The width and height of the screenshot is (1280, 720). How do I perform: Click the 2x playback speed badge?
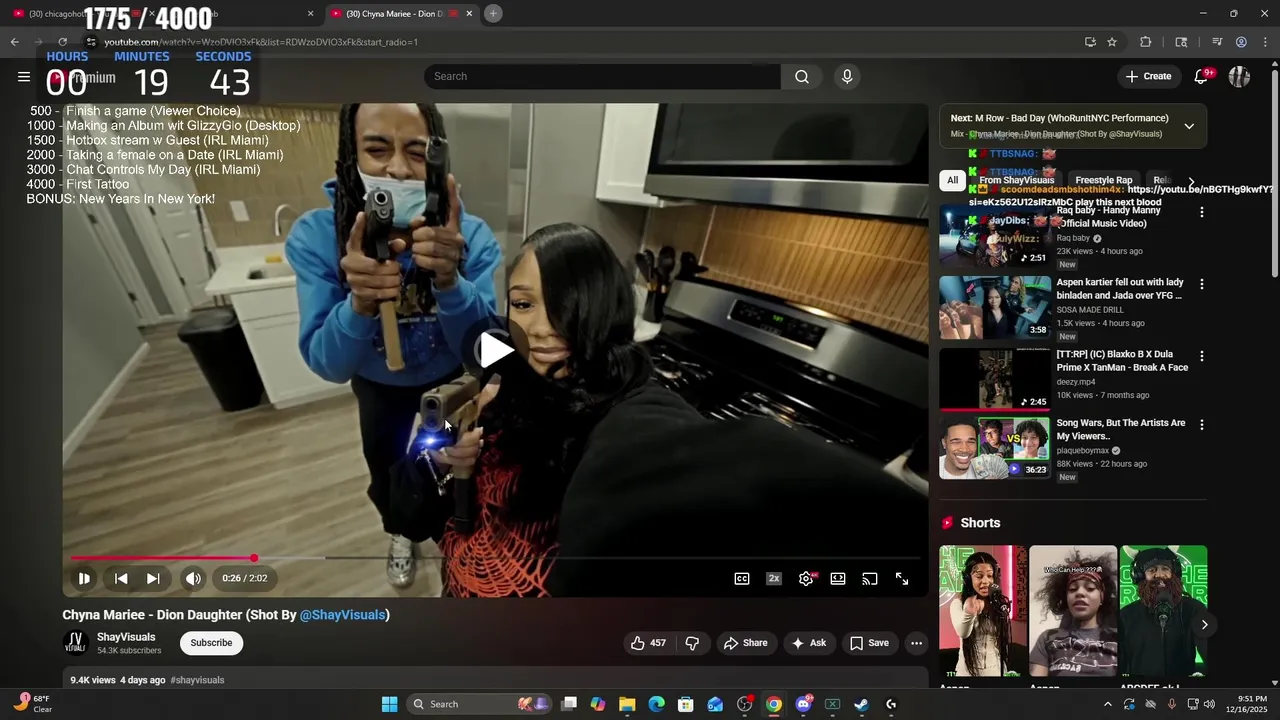(x=774, y=579)
